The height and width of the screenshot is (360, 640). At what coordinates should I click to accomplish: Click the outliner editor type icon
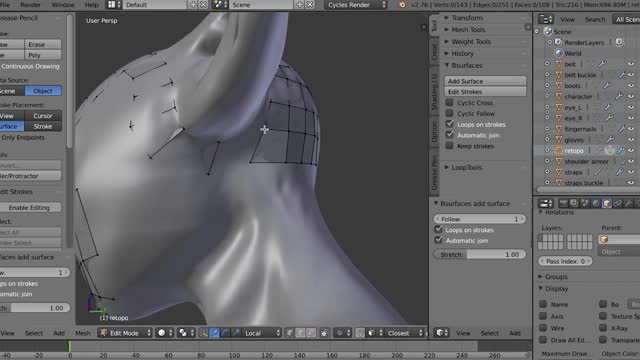545,19
